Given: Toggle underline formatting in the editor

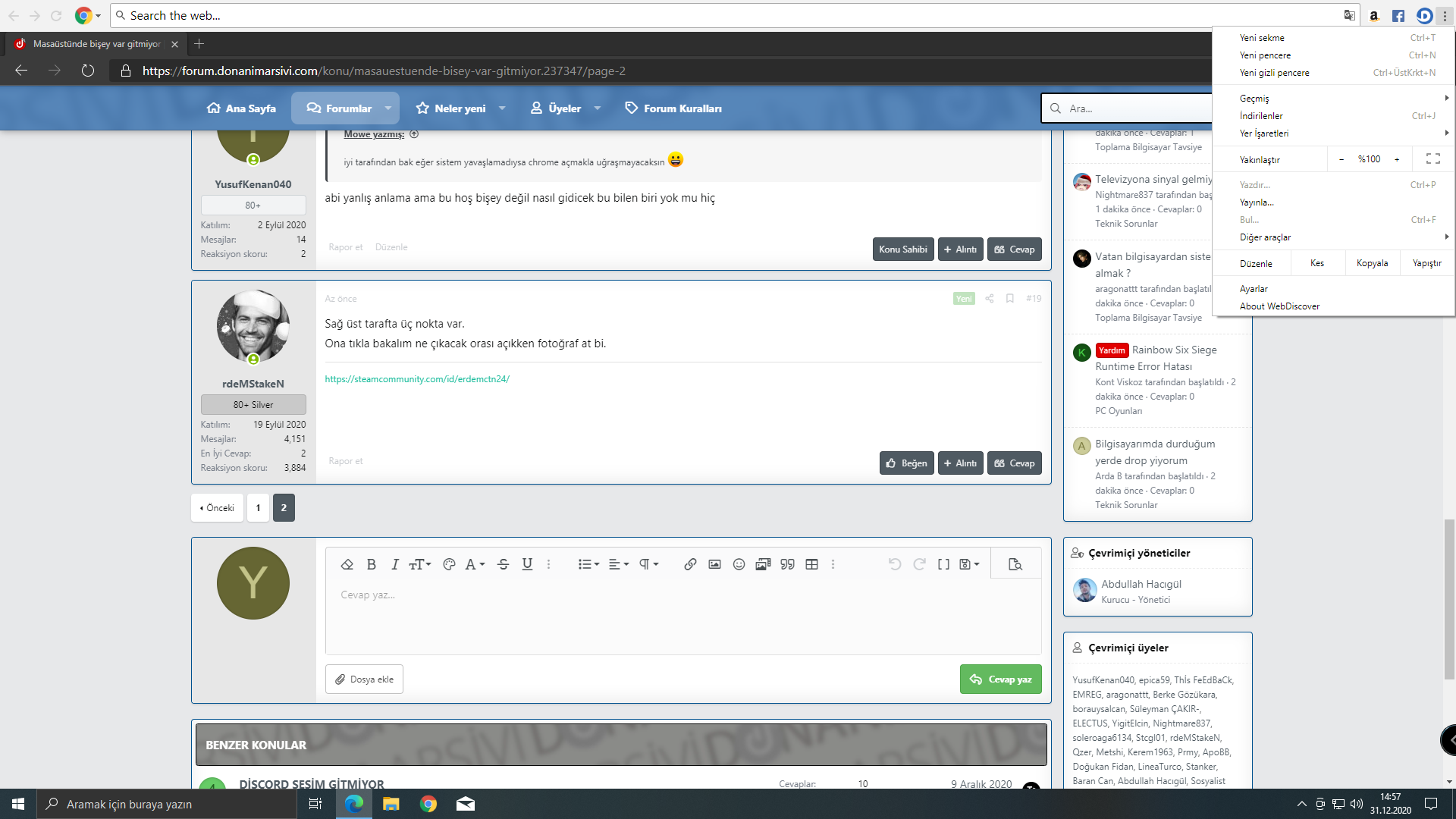Looking at the screenshot, I should pyautogui.click(x=527, y=564).
